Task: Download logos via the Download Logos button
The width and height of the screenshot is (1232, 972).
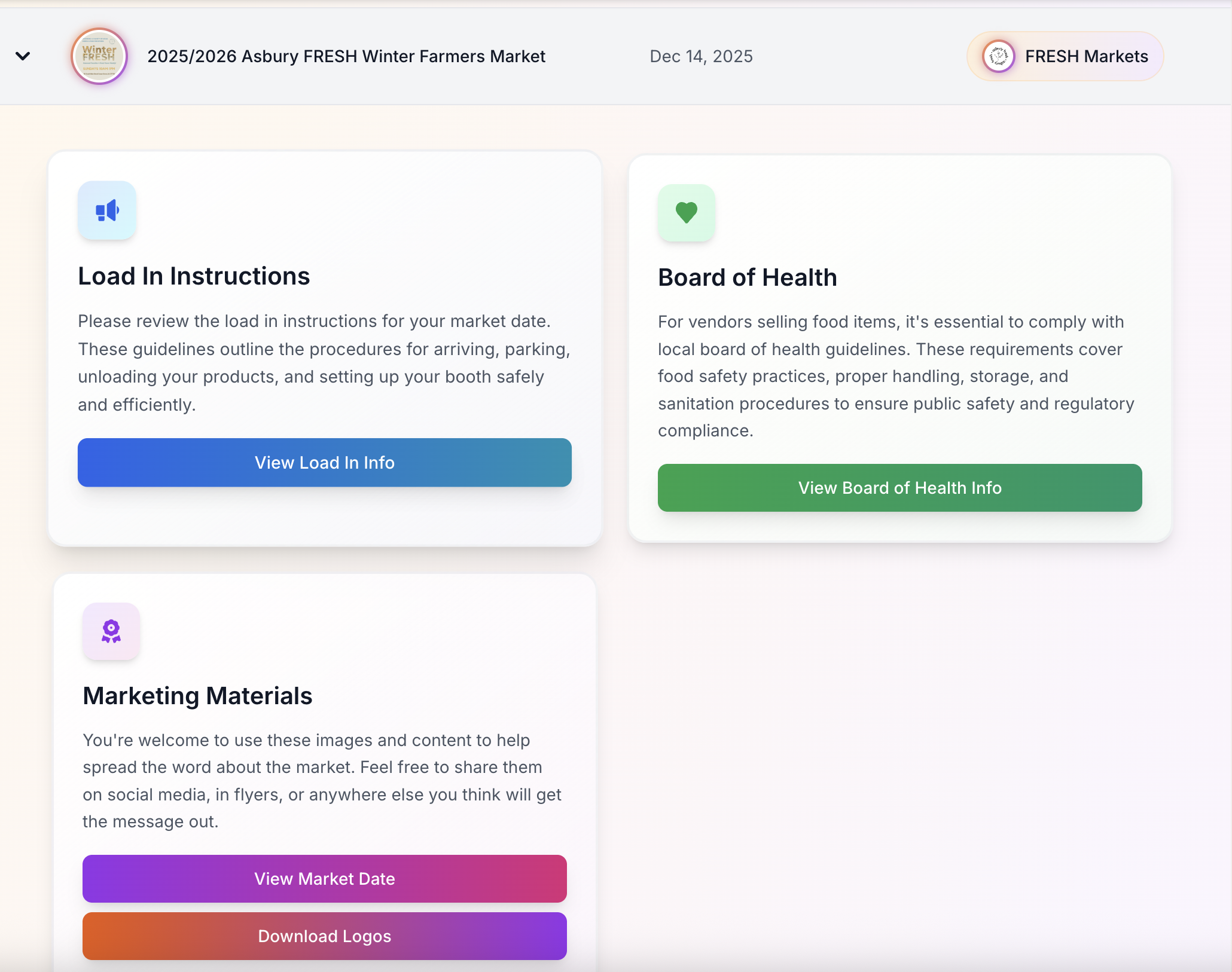Action: (x=325, y=936)
